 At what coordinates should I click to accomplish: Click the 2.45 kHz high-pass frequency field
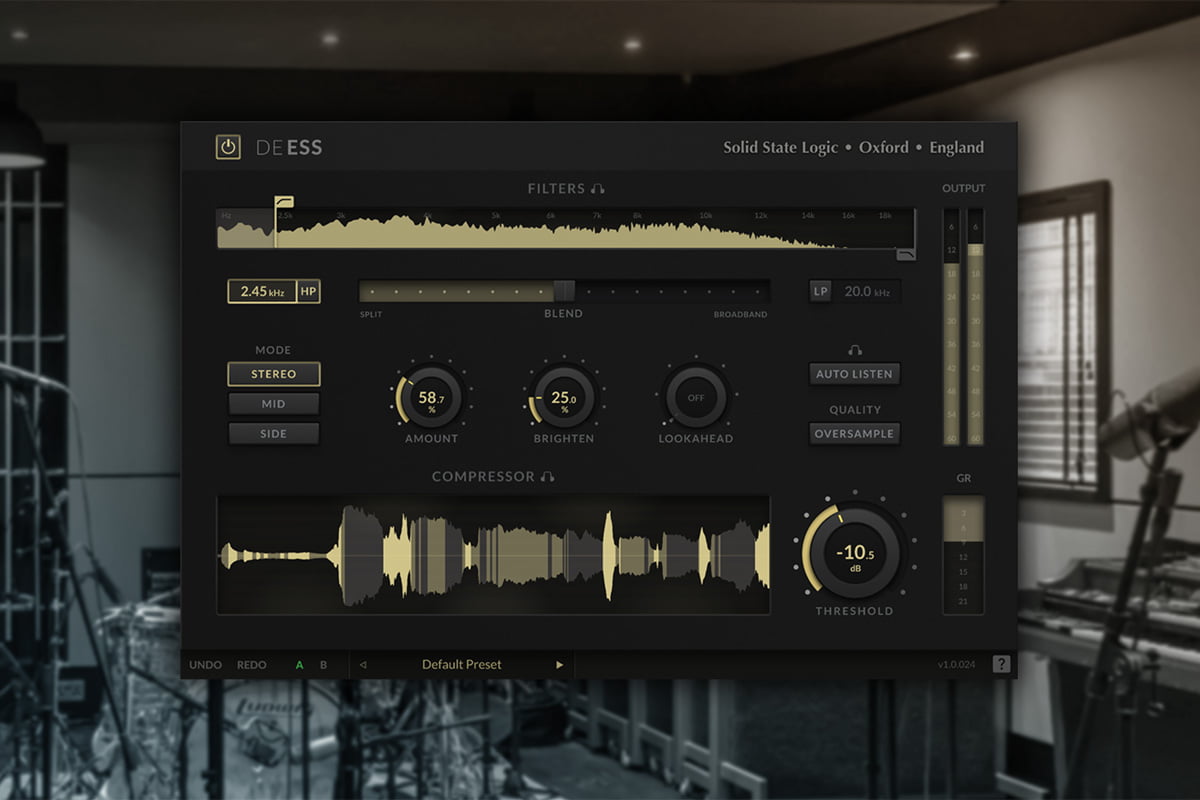262,292
